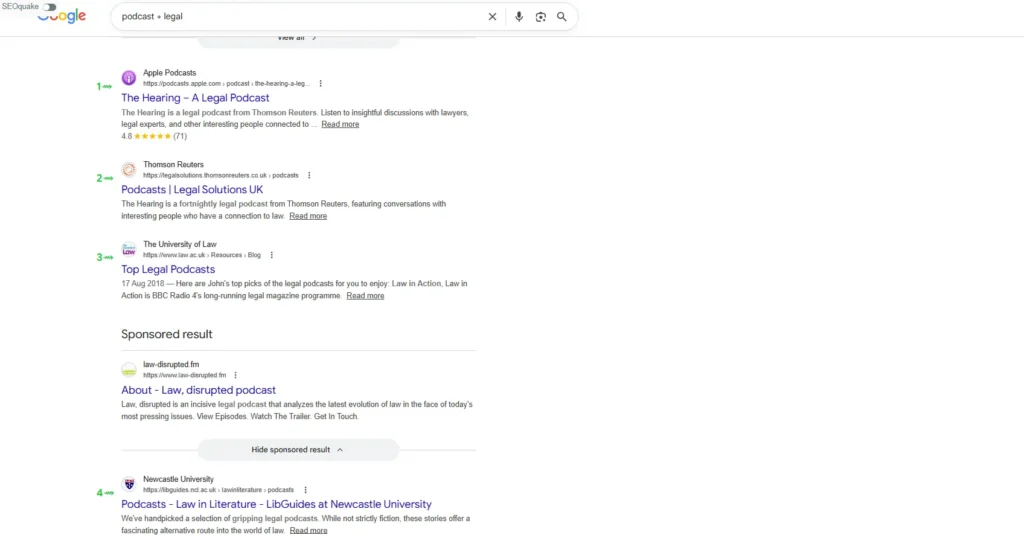Open 'Podcasts | Legal Solutions UK' link
This screenshot has height=535, width=1024.
[192, 189]
